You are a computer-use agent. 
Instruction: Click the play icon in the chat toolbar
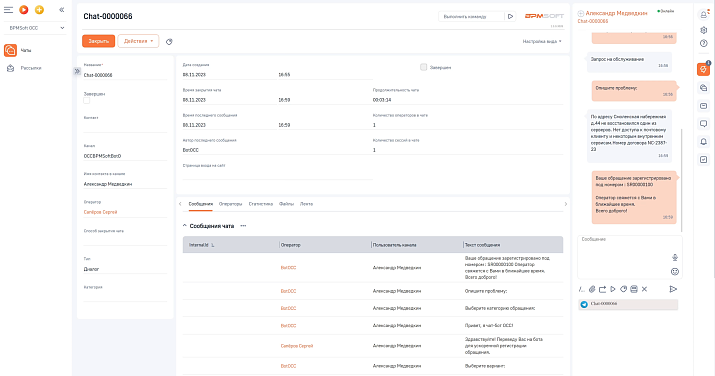pos(613,289)
